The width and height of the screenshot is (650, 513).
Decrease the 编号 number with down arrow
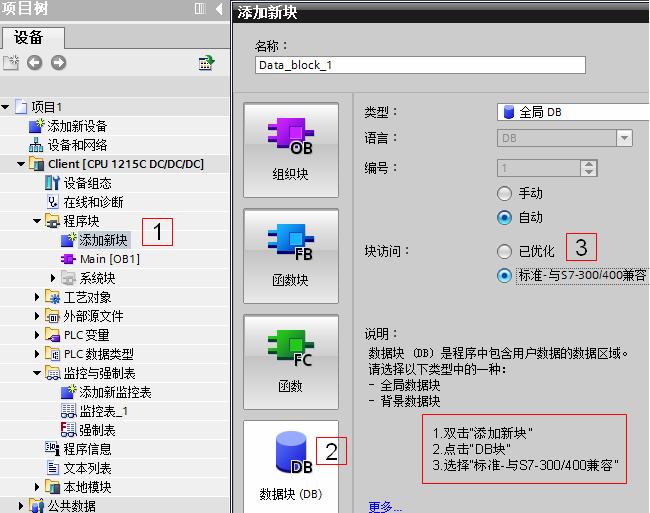click(x=589, y=172)
